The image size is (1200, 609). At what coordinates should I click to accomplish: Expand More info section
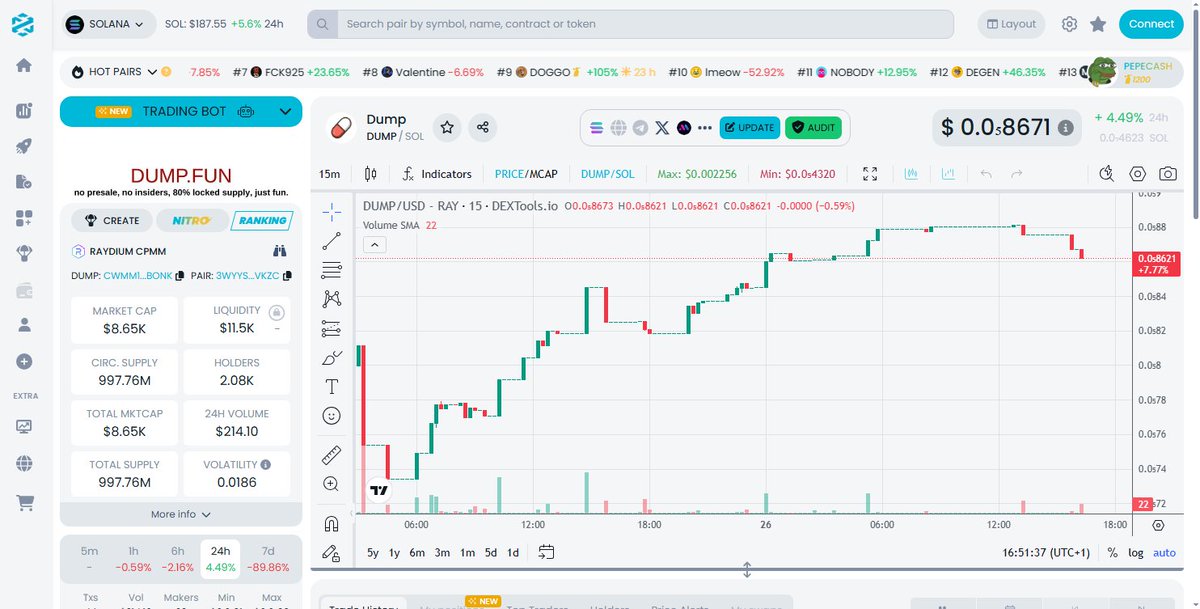(x=181, y=514)
